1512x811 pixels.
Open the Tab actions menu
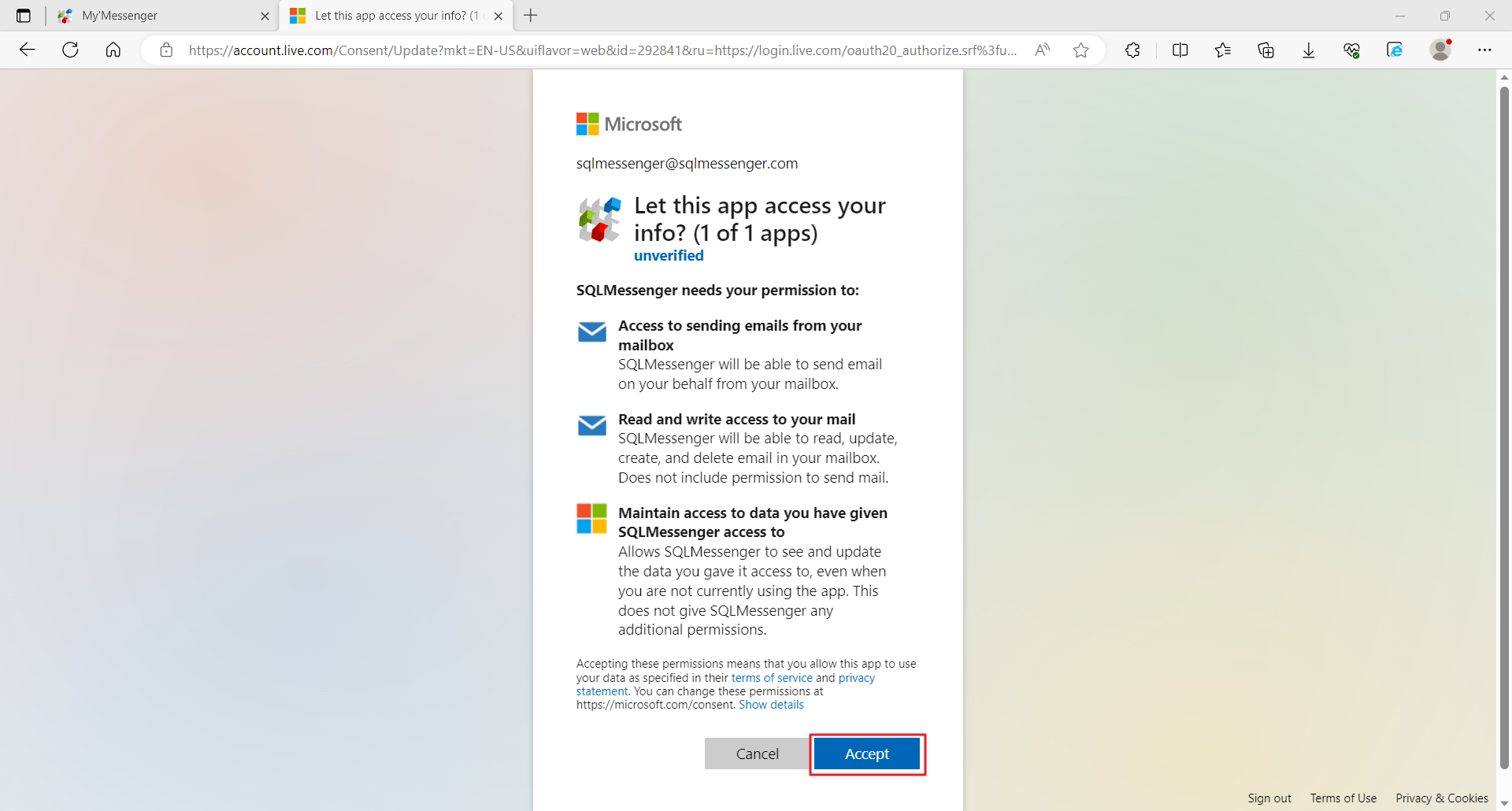(24, 16)
